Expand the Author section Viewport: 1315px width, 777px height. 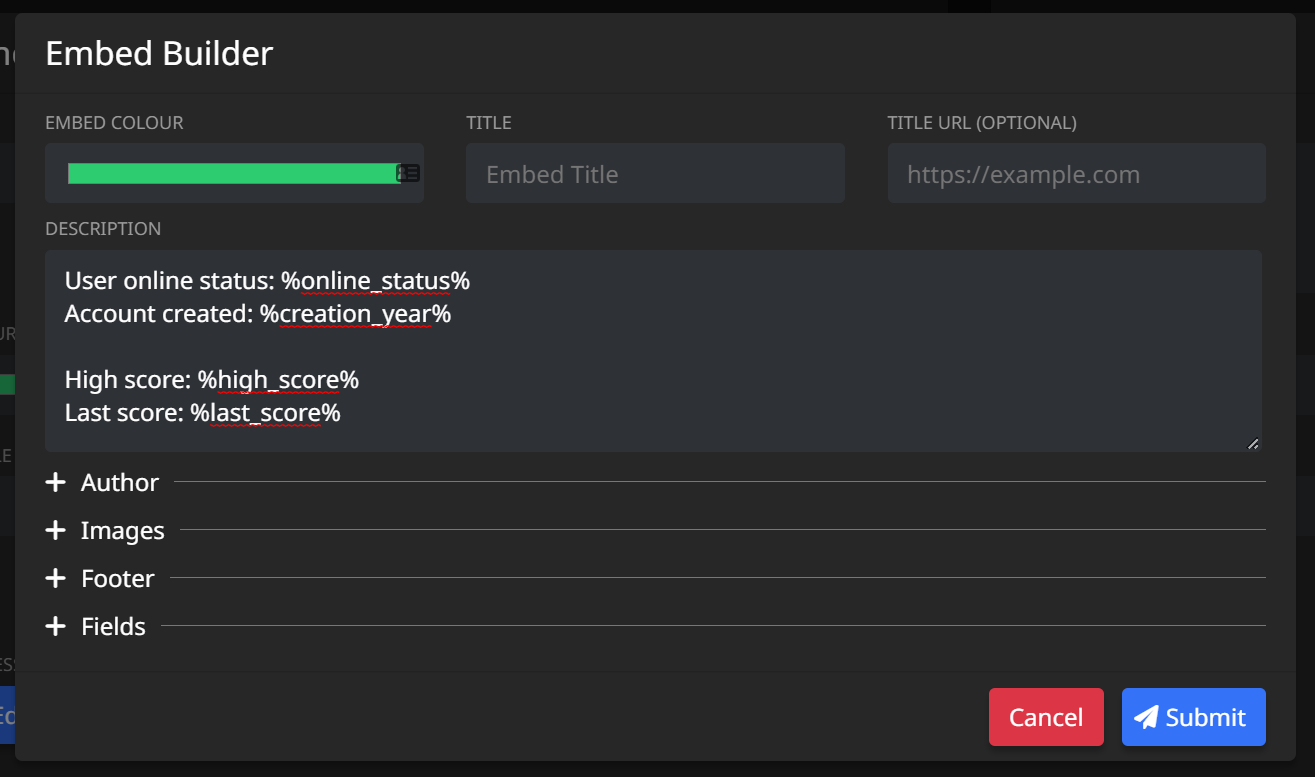[x=119, y=482]
